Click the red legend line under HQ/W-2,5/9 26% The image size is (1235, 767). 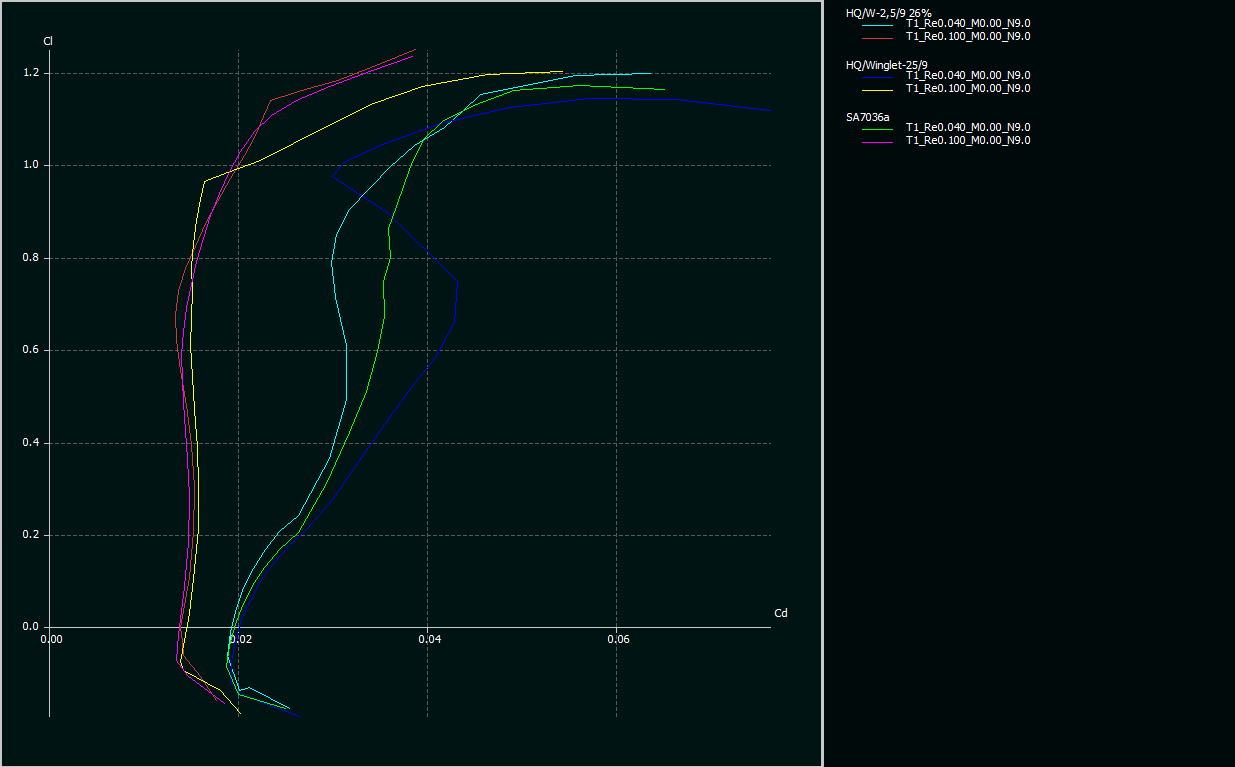[x=878, y=37]
